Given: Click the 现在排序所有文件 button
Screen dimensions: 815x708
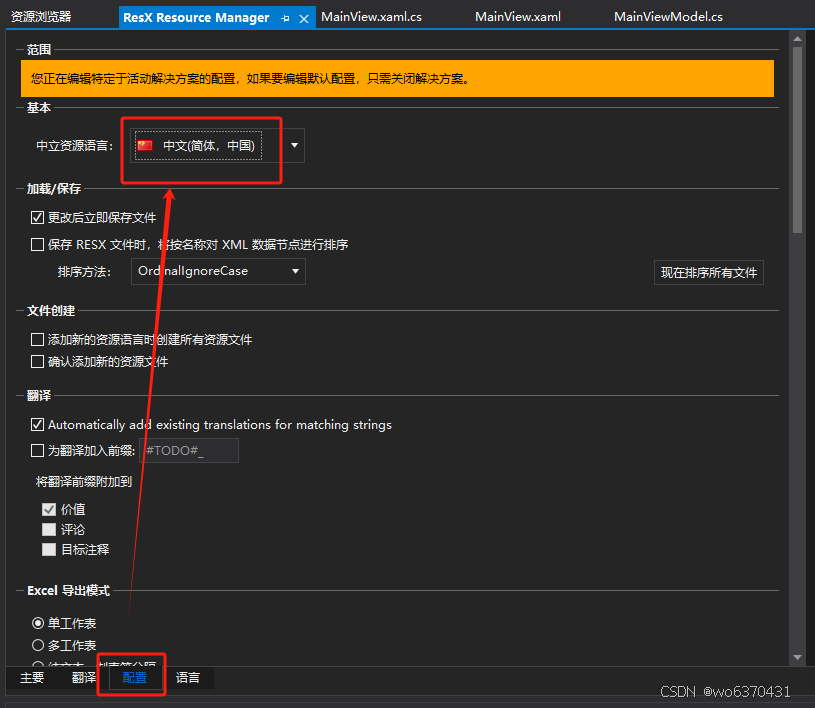Looking at the screenshot, I should pos(708,272).
